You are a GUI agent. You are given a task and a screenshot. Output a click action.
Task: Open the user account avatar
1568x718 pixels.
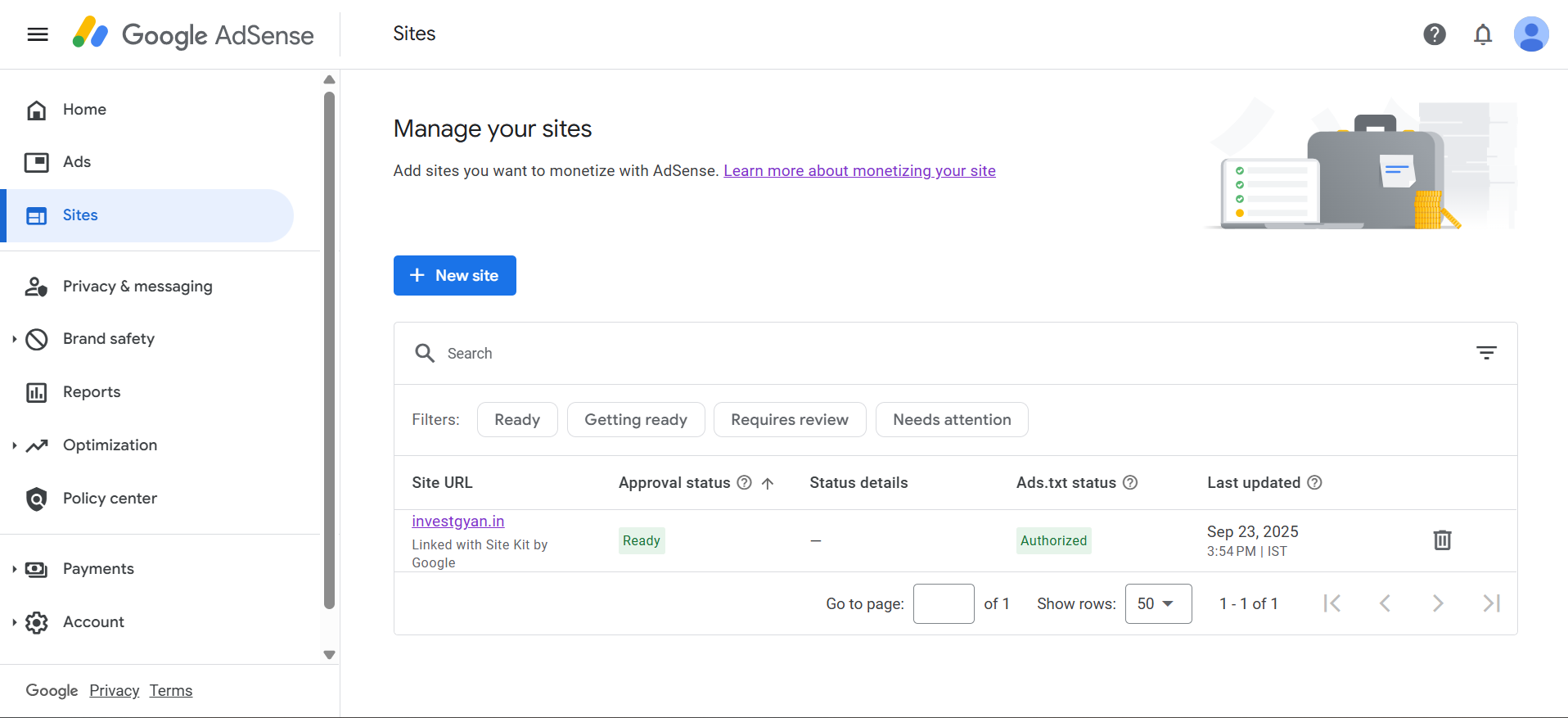[x=1530, y=34]
